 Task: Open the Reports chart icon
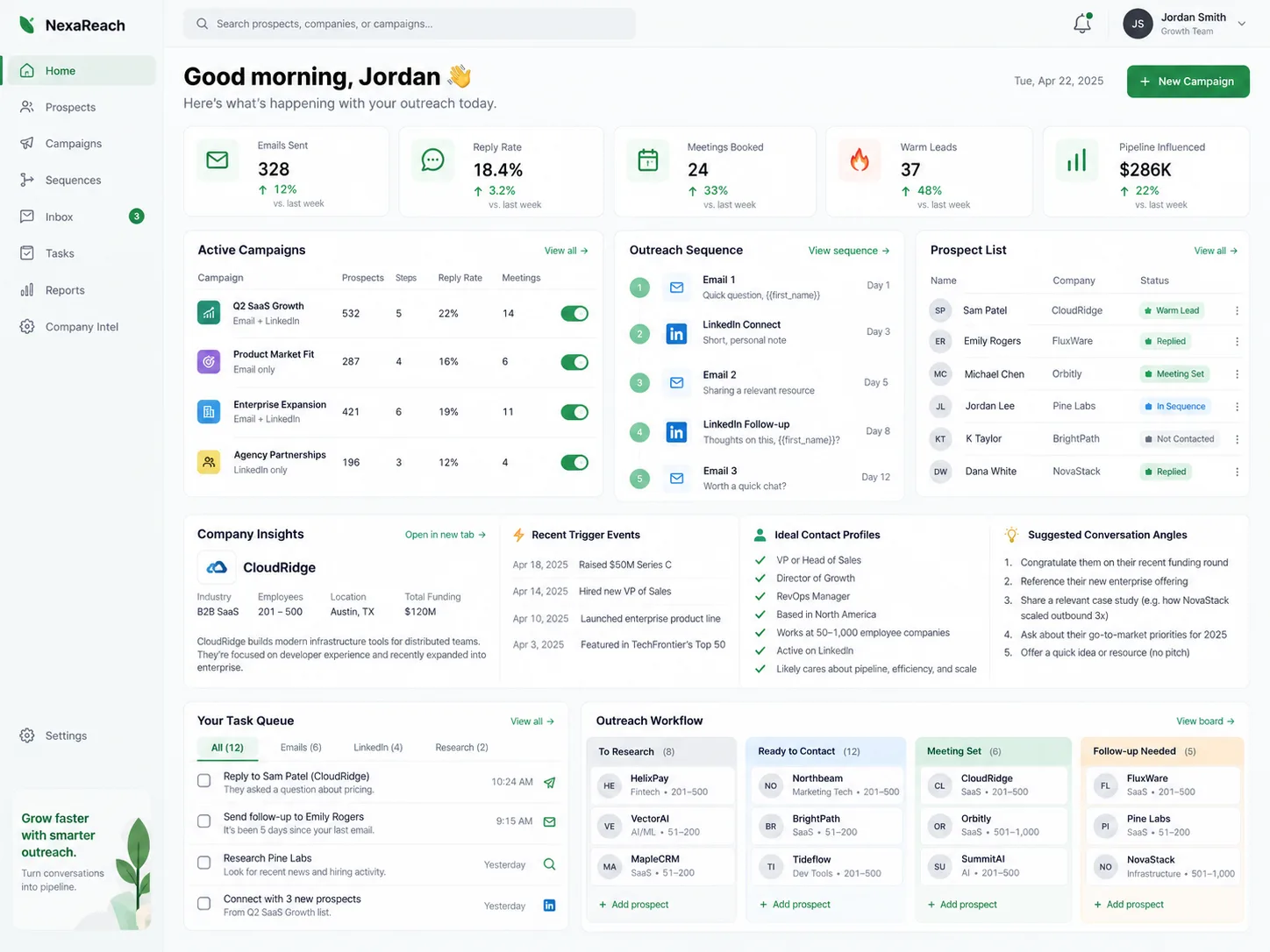point(27,289)
